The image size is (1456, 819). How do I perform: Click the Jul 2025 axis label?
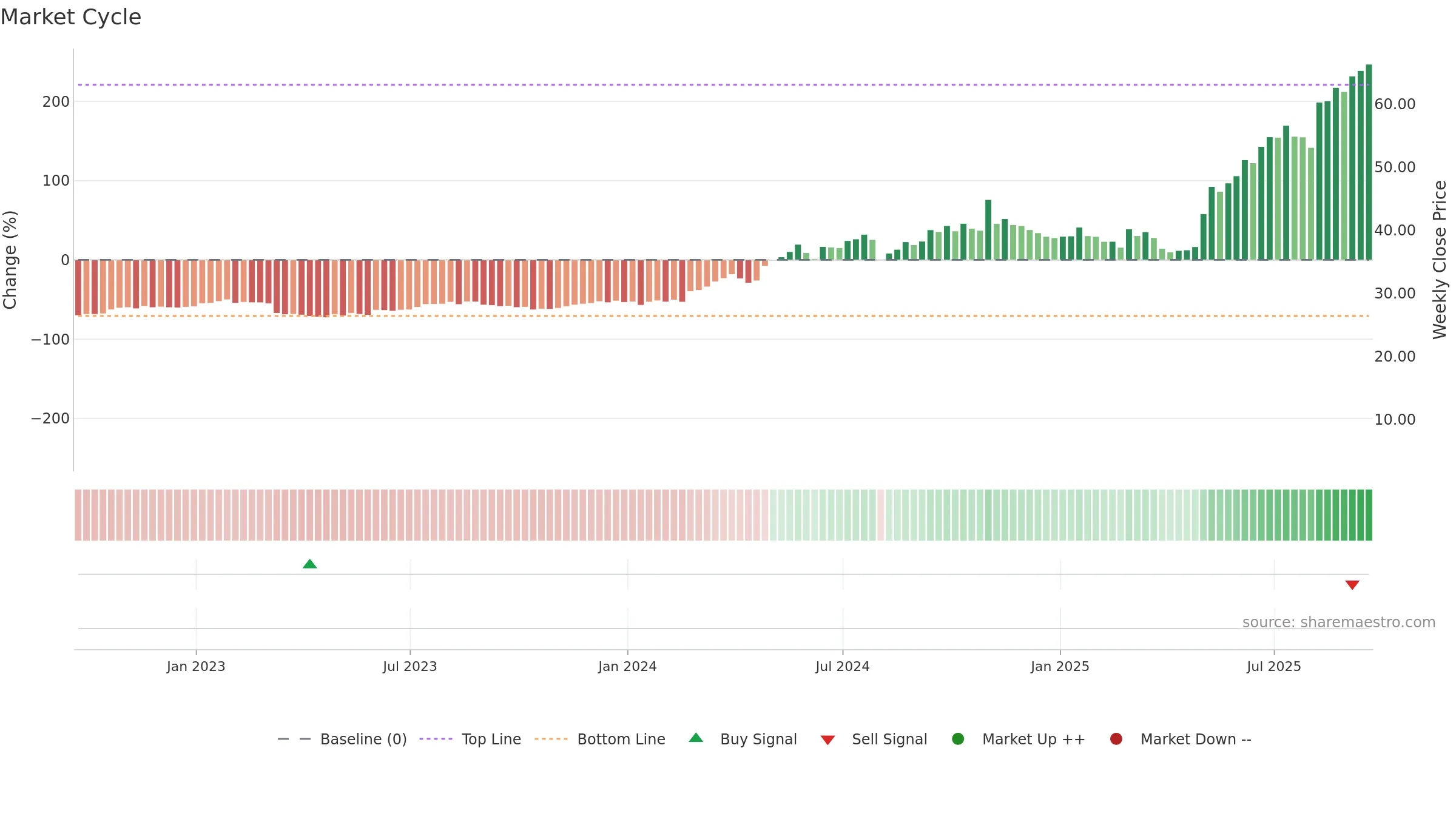[x=1274, y=667]
